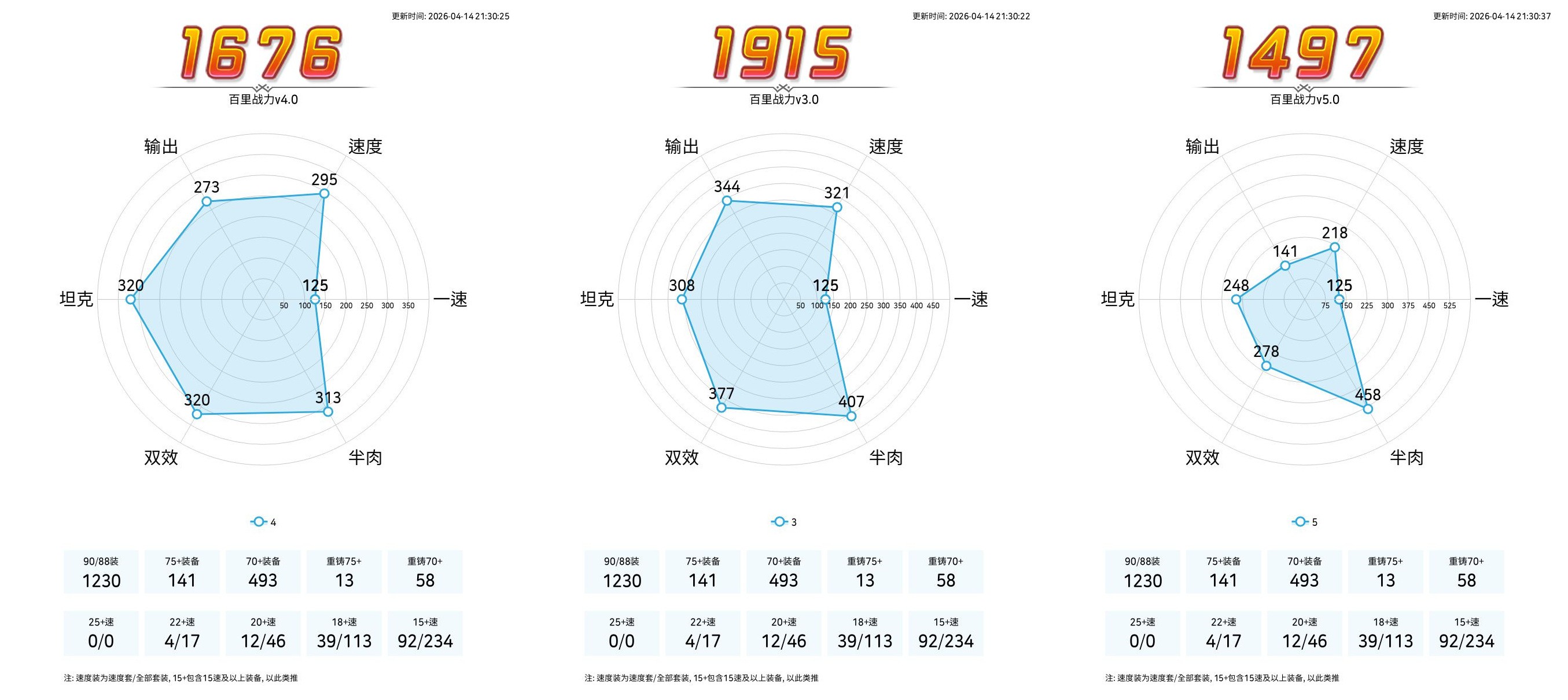Click the 218 data point in v5.0 chart
1568x700 pixels.
coord(1334,247)
